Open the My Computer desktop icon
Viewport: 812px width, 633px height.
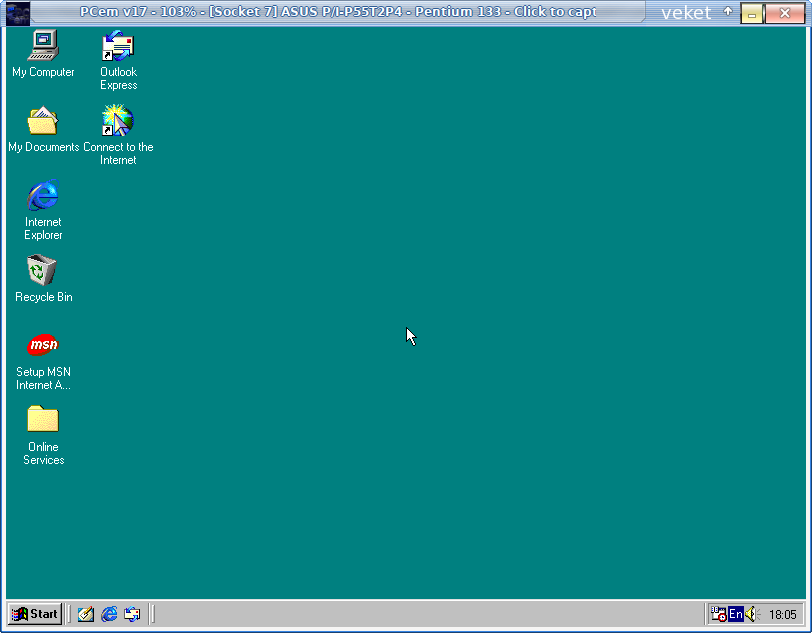pos(43,53)
